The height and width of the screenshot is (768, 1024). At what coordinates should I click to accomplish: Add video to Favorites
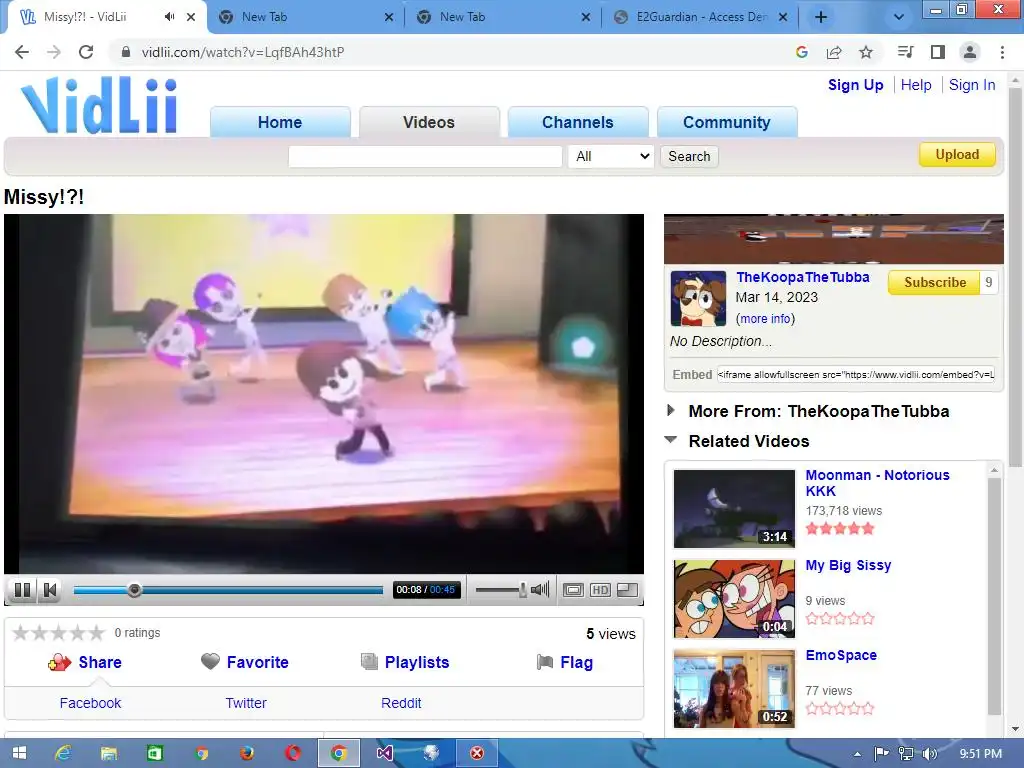pyautogui.click(x=244, y=662)
